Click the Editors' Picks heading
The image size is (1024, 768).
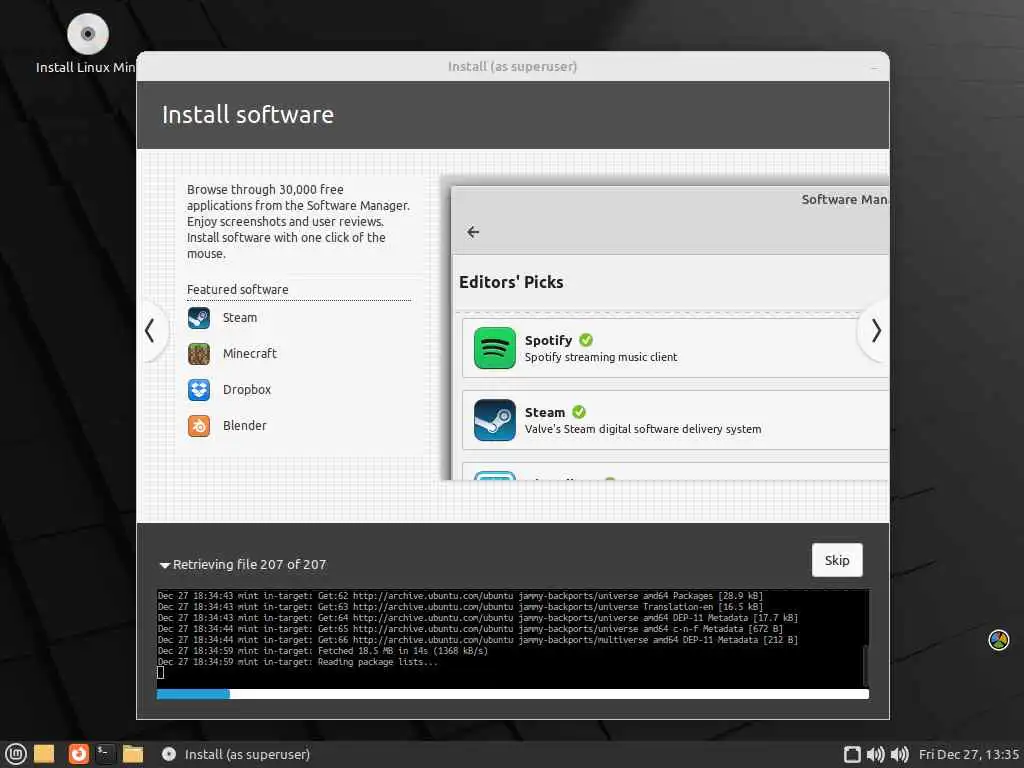(x=511, y=282)
